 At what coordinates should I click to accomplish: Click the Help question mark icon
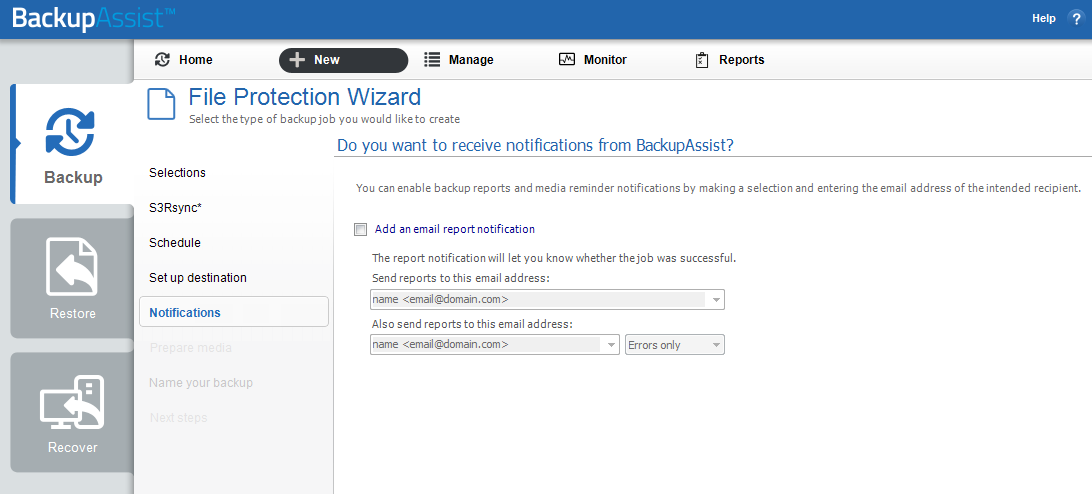(x=1077, y=20)
